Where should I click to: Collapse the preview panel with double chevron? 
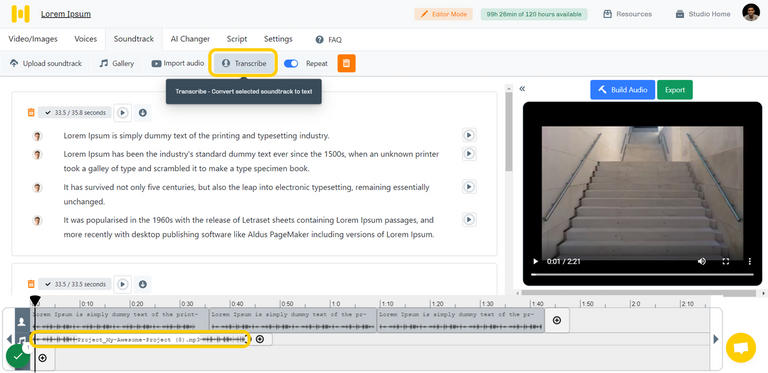522,89
